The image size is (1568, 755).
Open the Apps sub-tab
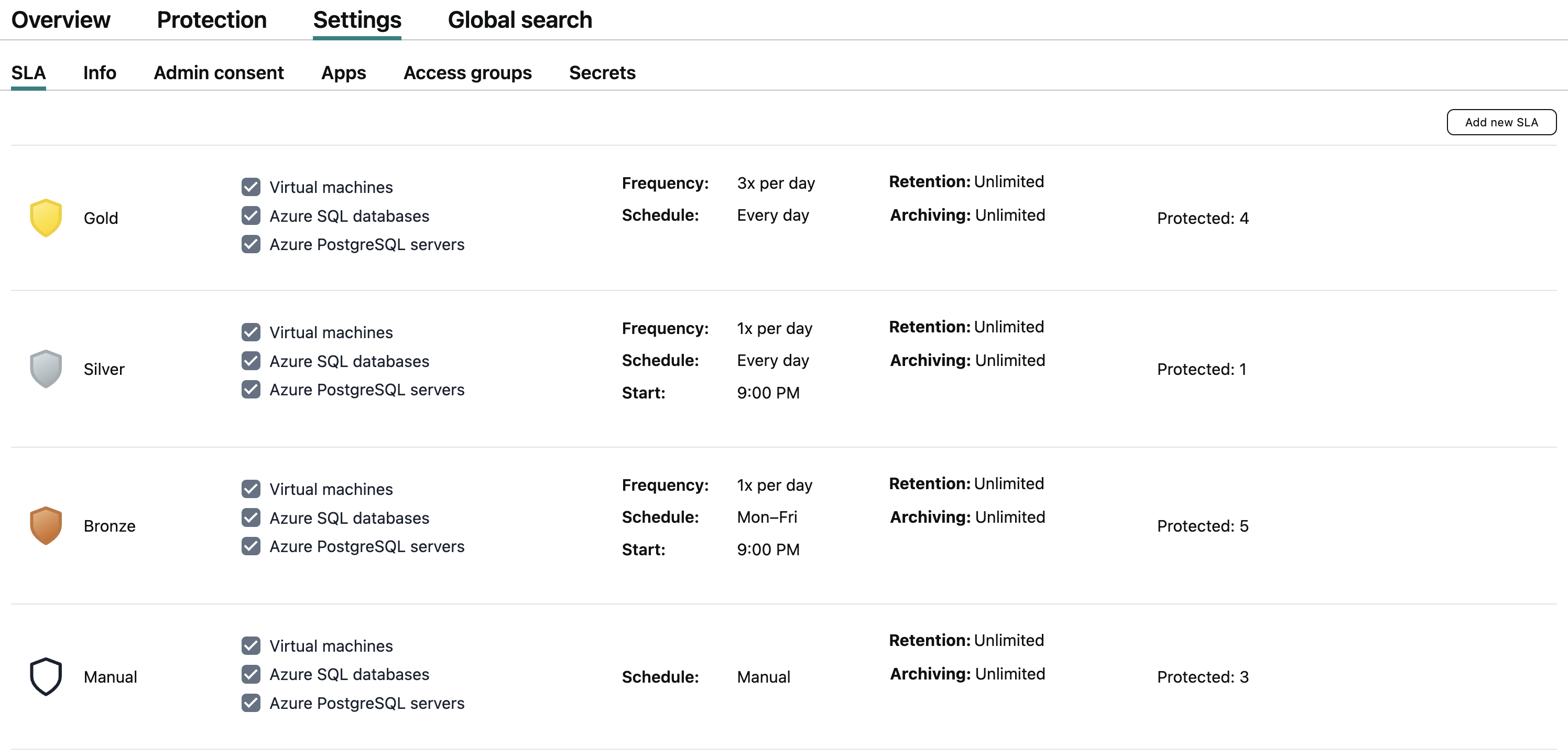(x=343, y=72)
